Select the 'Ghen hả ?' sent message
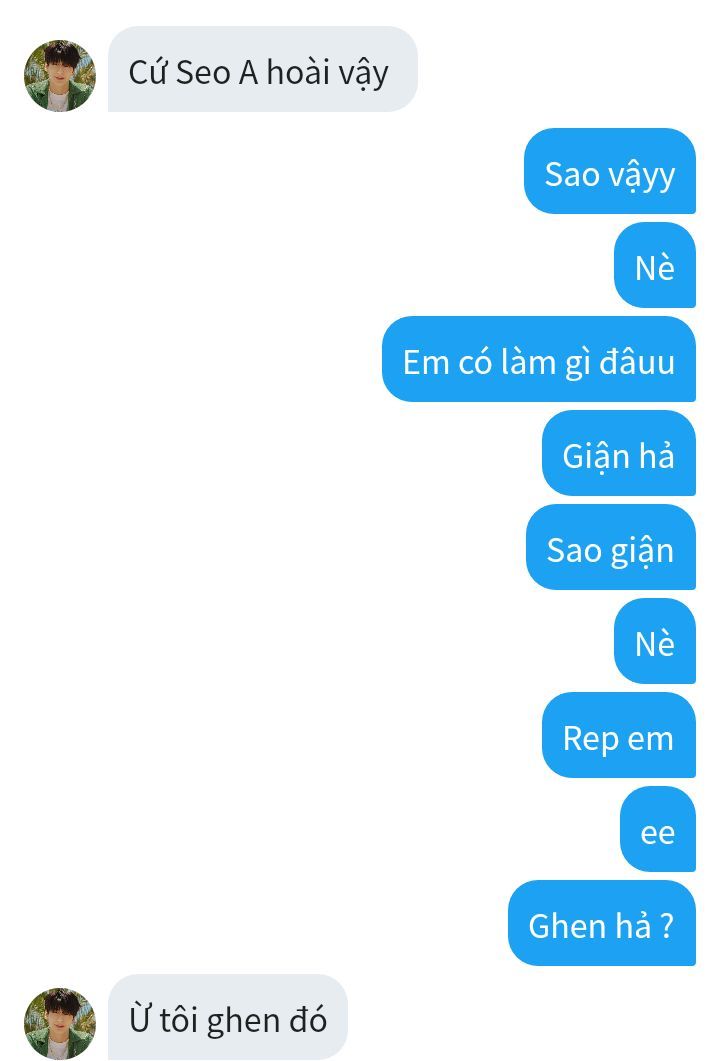 click(x=602, y=924)
